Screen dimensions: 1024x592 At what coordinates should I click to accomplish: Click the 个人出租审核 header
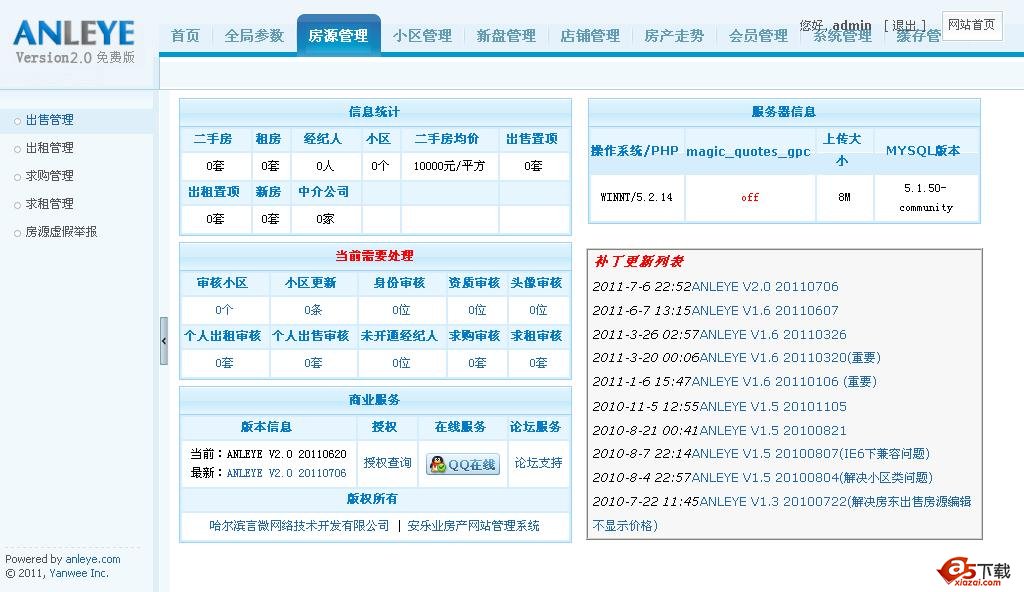[223, 336]
